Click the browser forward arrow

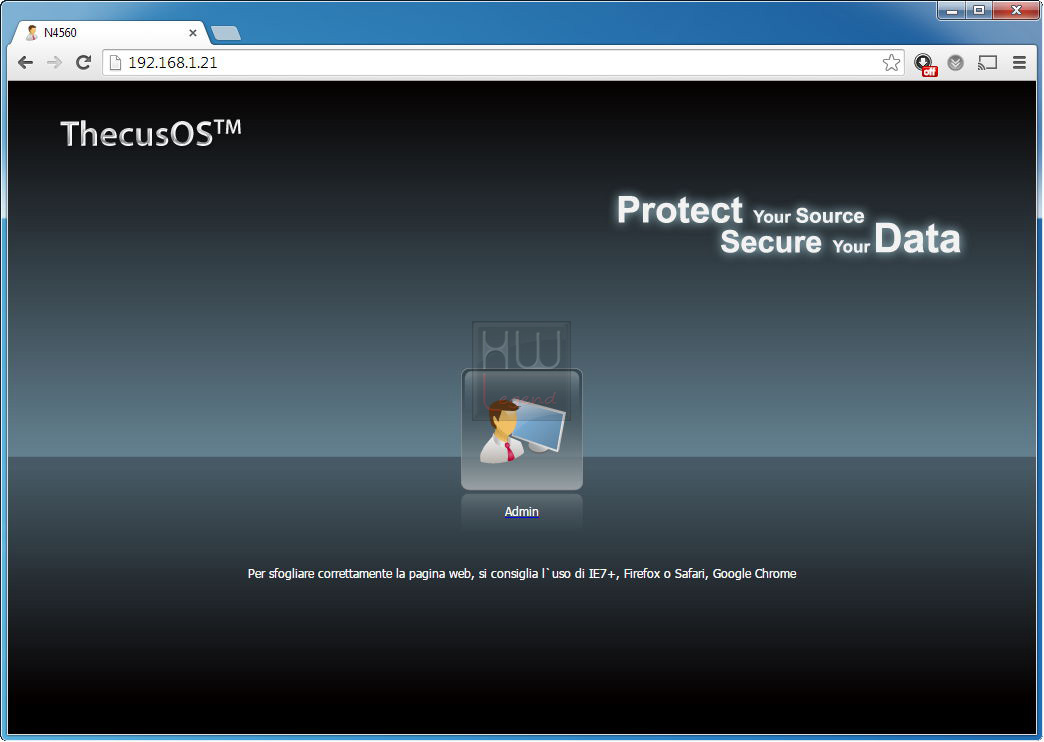pos(55,63)
